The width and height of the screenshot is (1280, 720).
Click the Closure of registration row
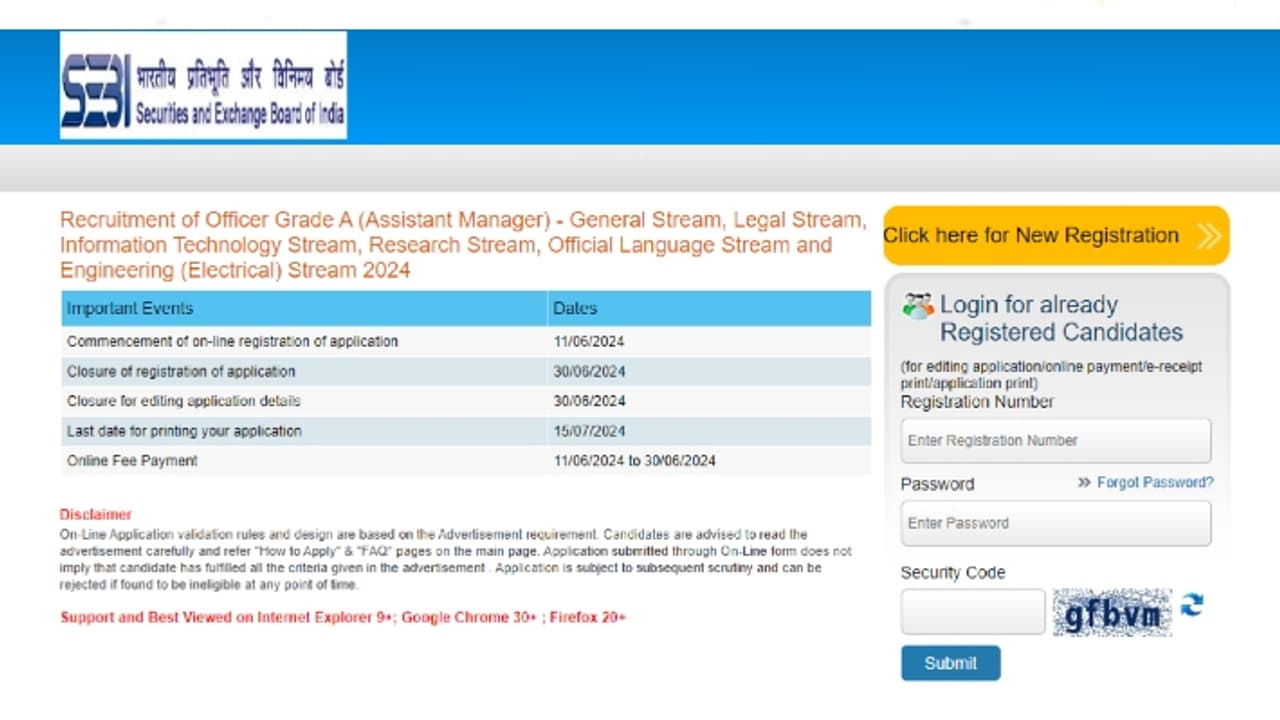pos(181,371)
